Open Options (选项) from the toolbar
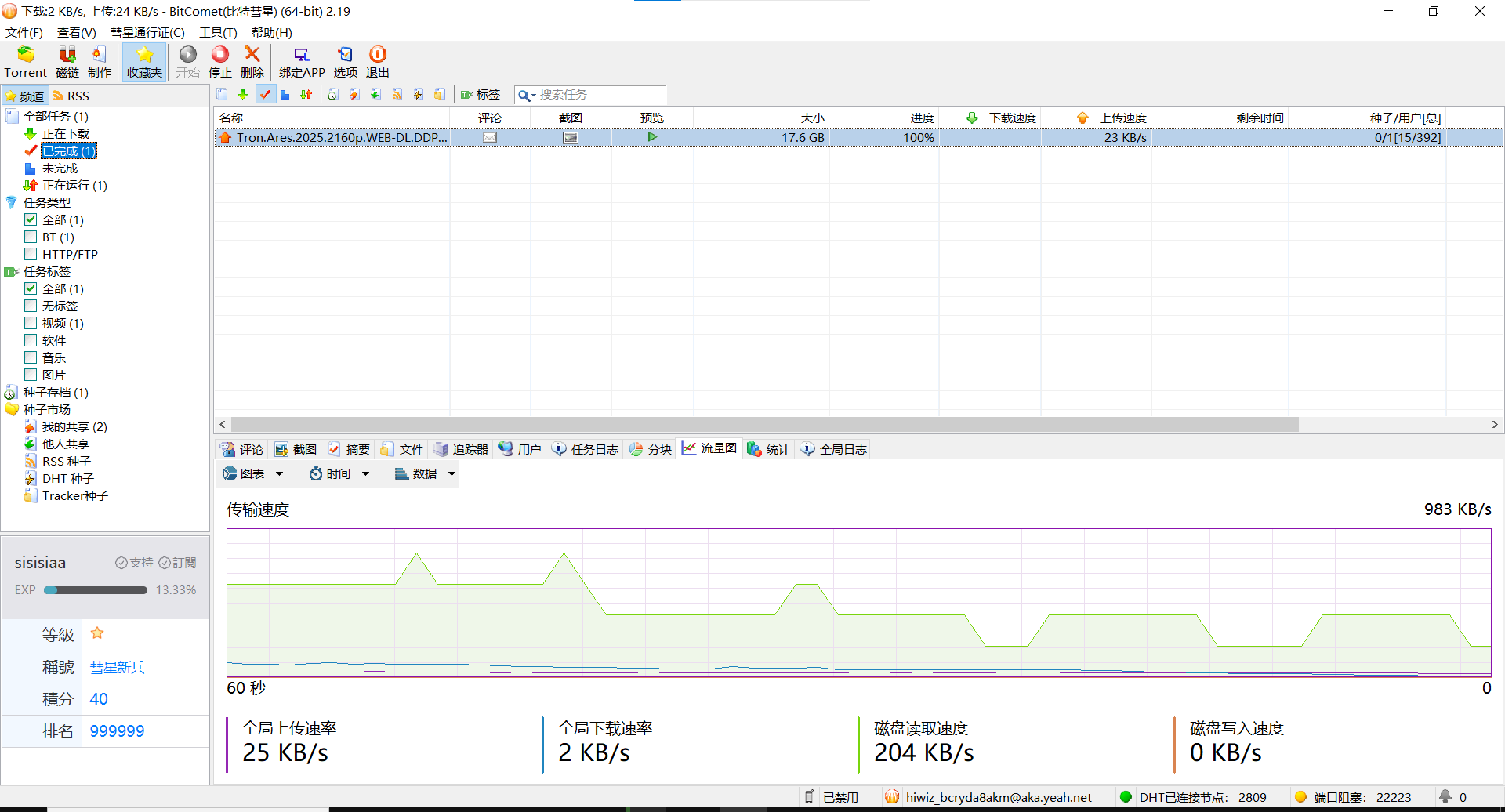This screenshot has width=1505, height=812. (345, 55)
